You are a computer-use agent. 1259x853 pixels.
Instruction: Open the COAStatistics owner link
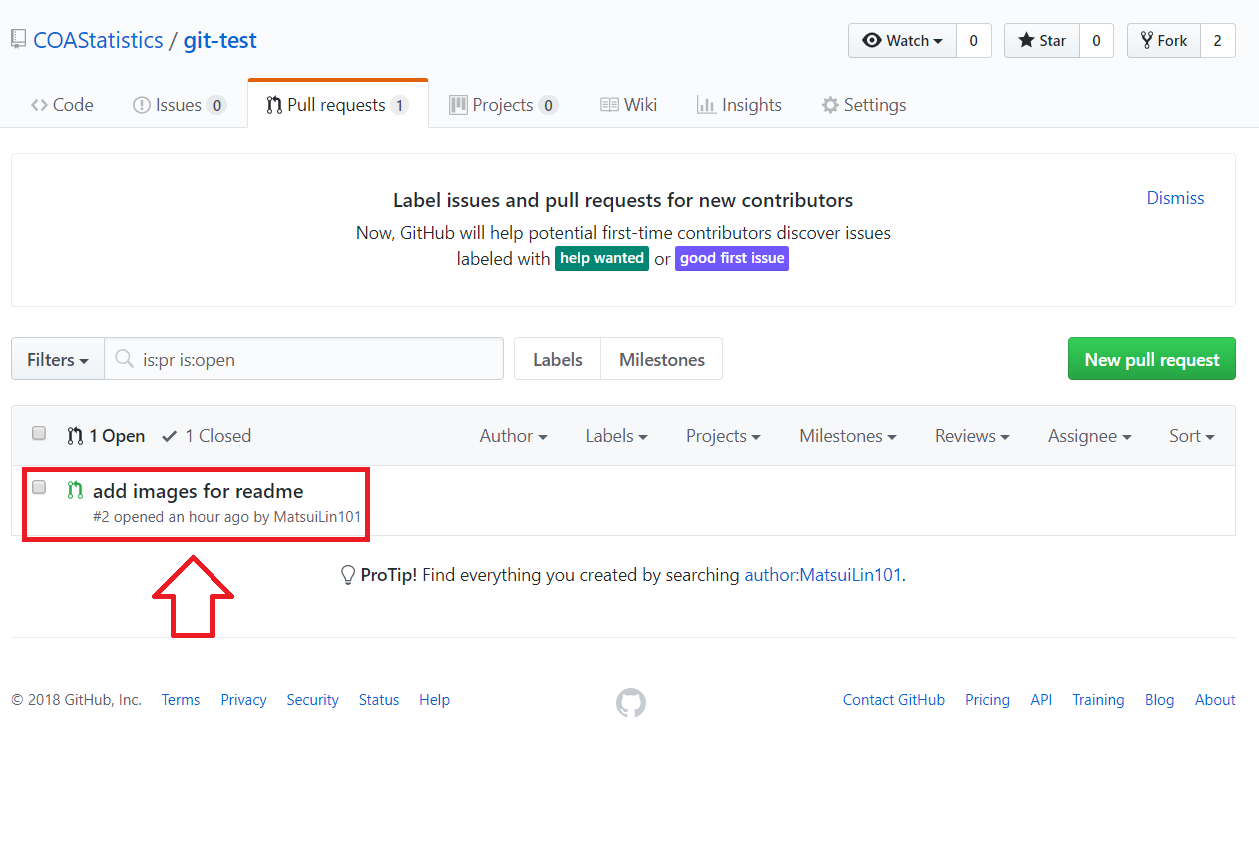98,40
